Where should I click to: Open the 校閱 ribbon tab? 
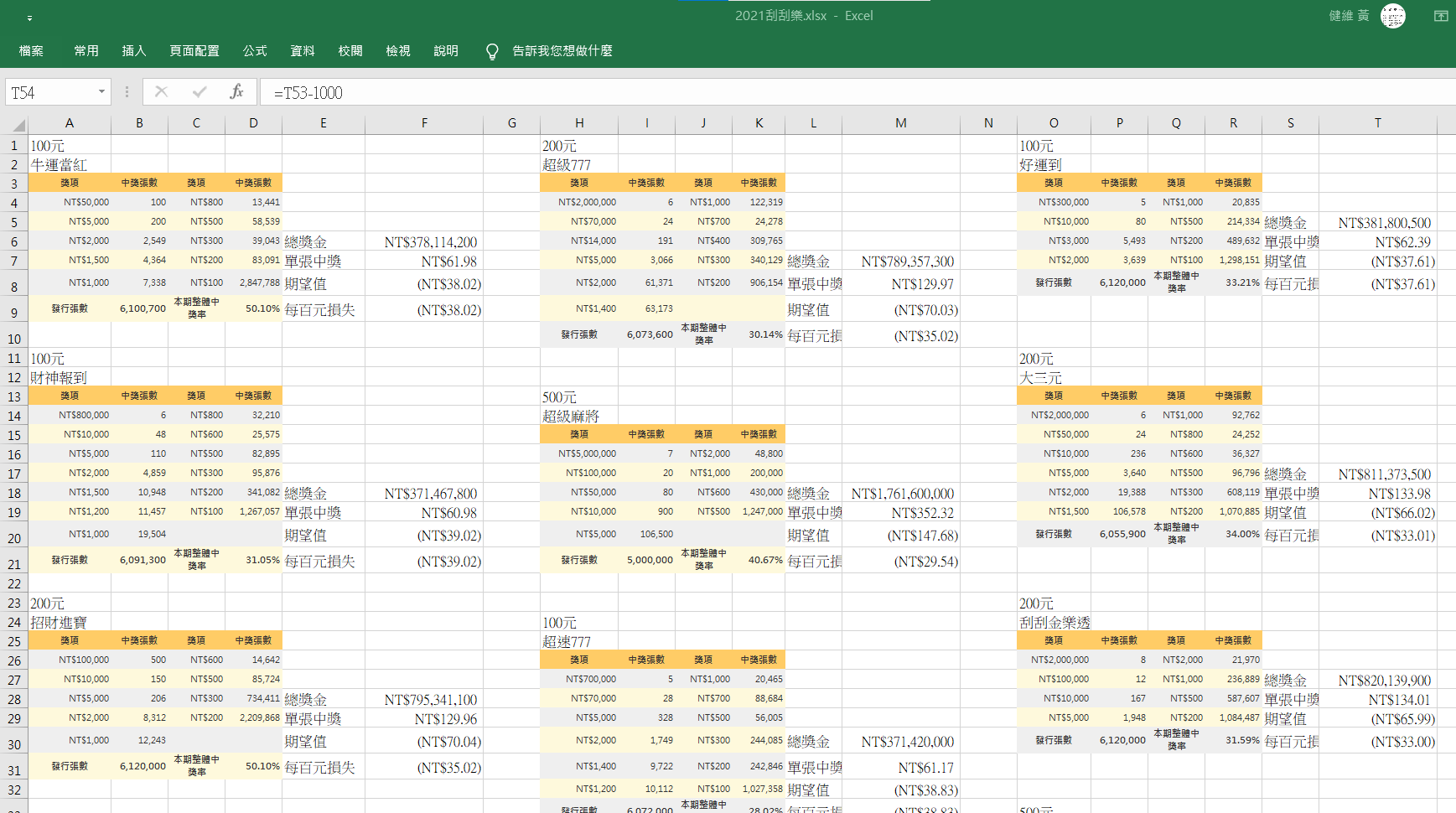tap(350, 51)
